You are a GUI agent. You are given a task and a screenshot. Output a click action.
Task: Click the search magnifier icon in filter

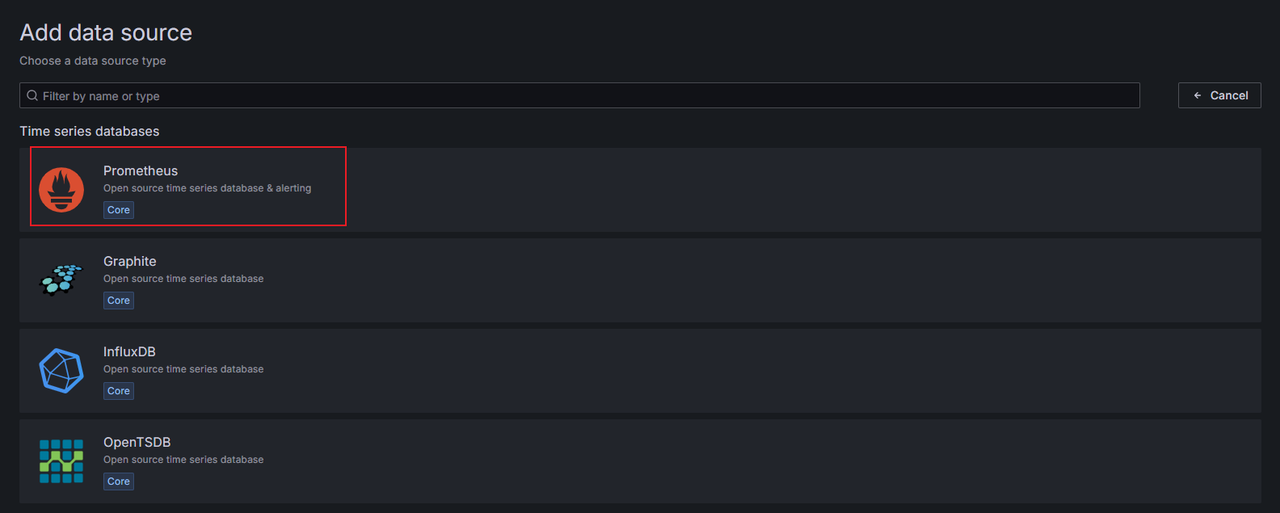pyautogui.click(x=33, y=96)
